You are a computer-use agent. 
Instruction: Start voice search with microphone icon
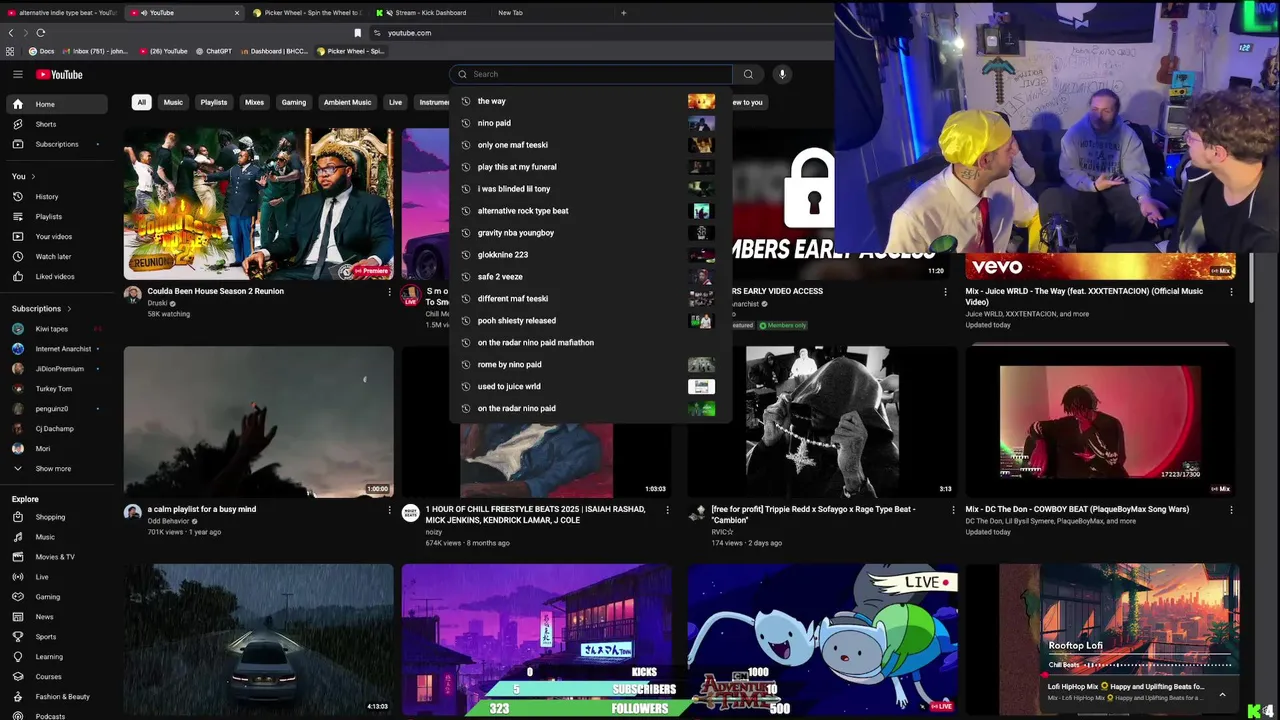point(782,74)
